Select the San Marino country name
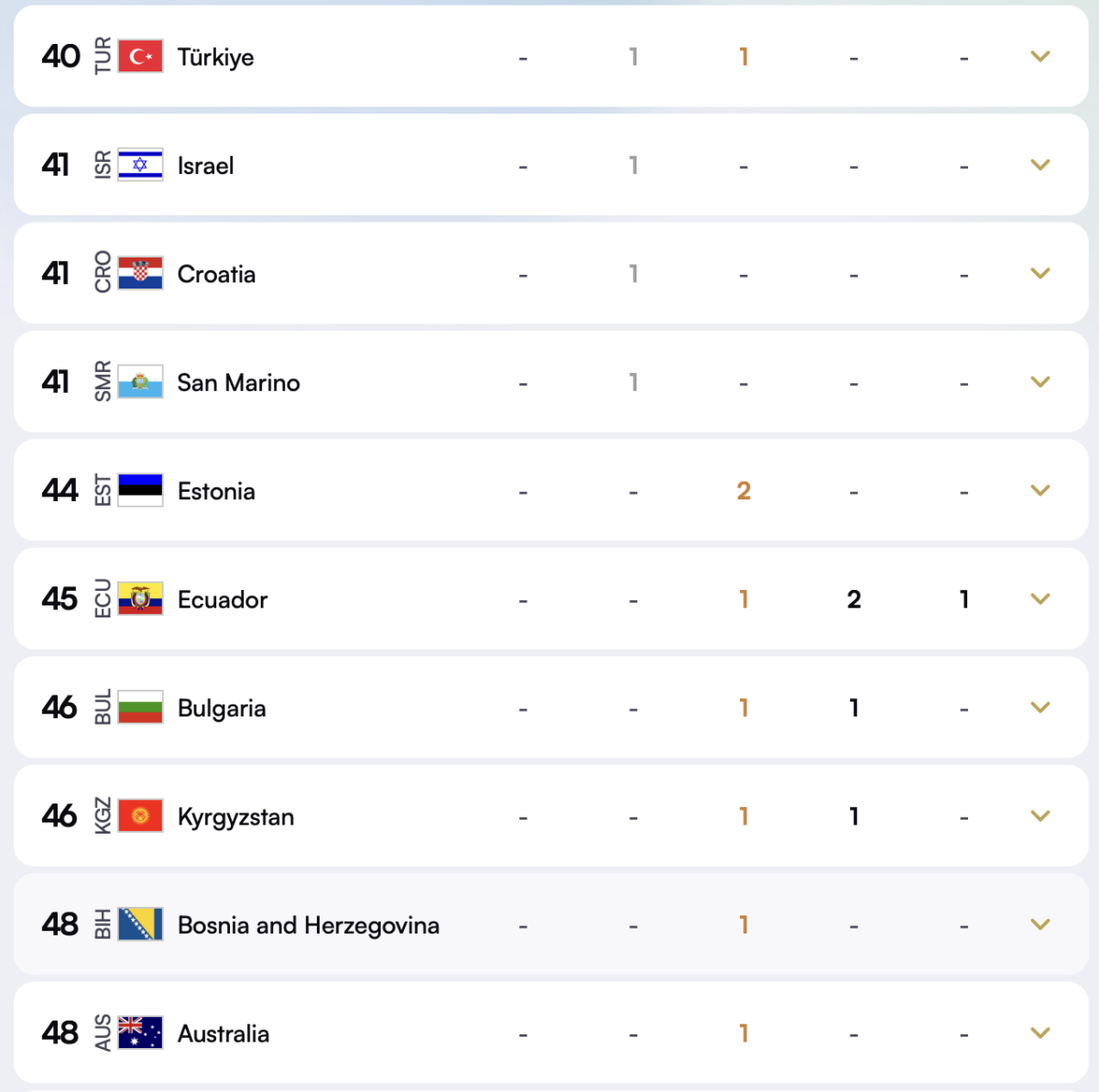This screenshot has height=1092, width=1099. (238, 382)
